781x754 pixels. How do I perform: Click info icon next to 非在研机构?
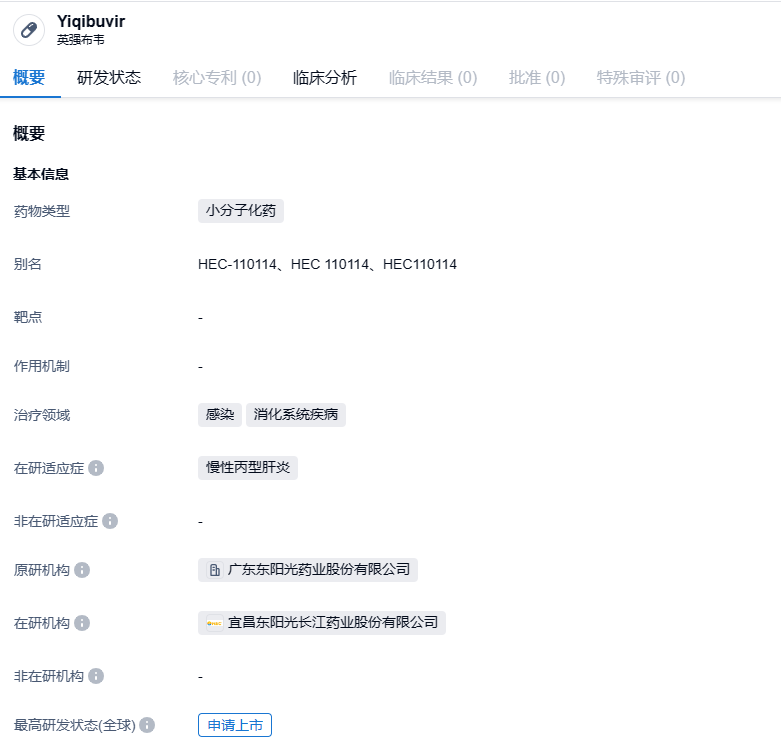tap(96, 676)
